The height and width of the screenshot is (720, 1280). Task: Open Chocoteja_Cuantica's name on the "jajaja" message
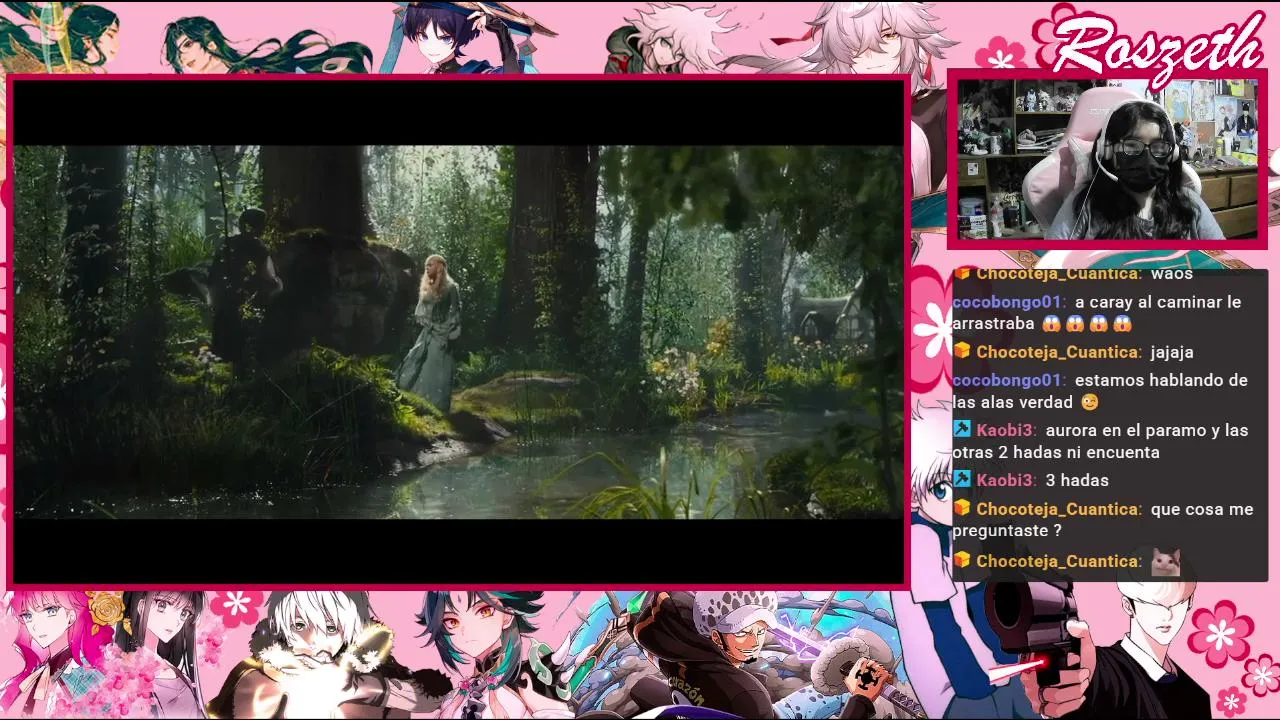coord(1057,352)
